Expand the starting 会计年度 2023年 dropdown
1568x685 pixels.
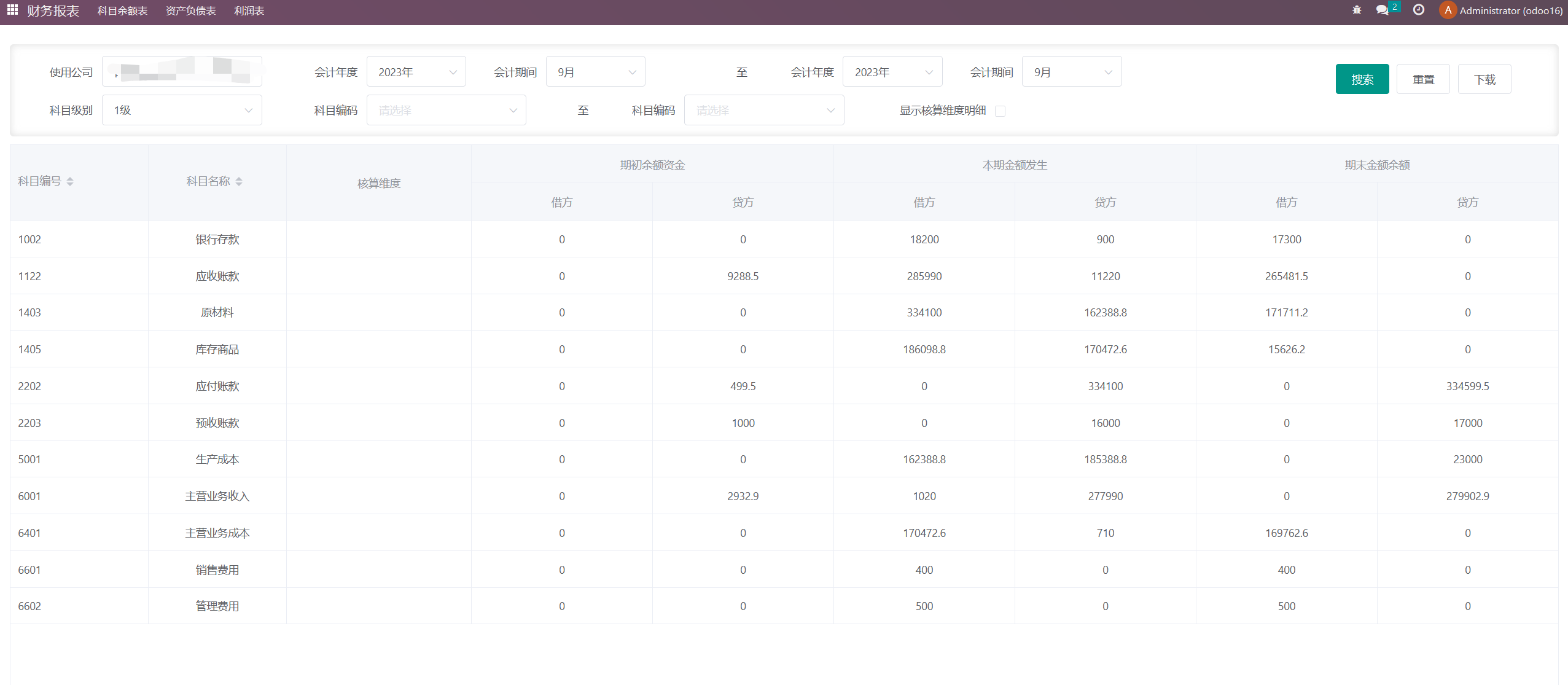pyautogui.click(x=416, y=71)
